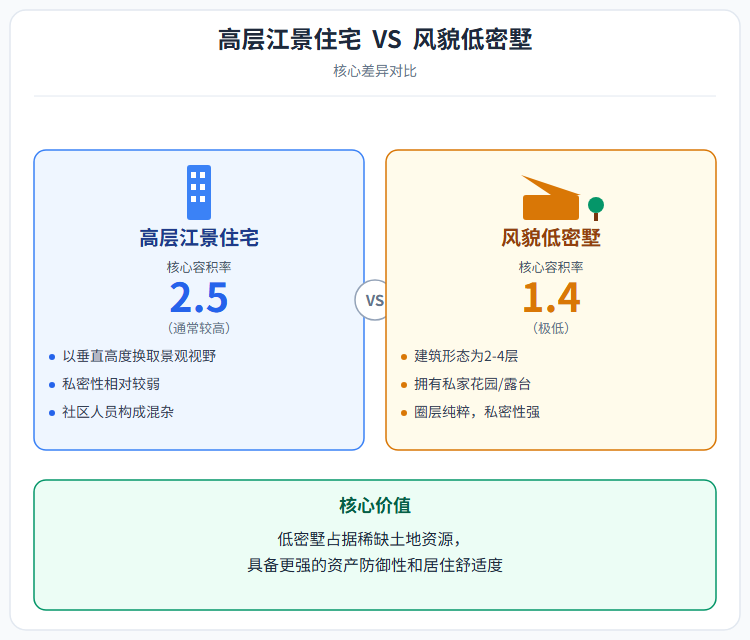Click the 核心容积率 label in blue card
The height and width of the screenshot is (640, 750).
click(x=199, y=267)
